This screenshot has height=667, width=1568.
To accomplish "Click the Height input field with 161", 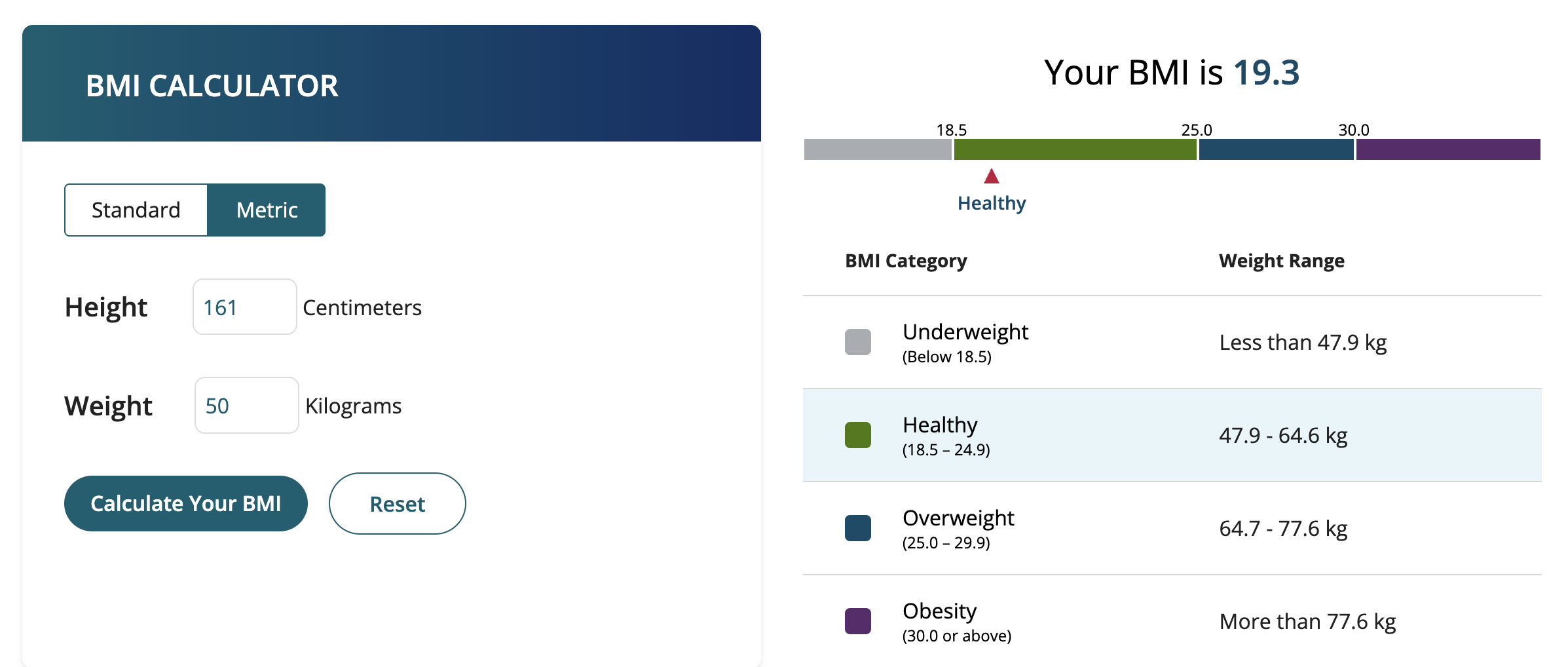I will 245,307.
